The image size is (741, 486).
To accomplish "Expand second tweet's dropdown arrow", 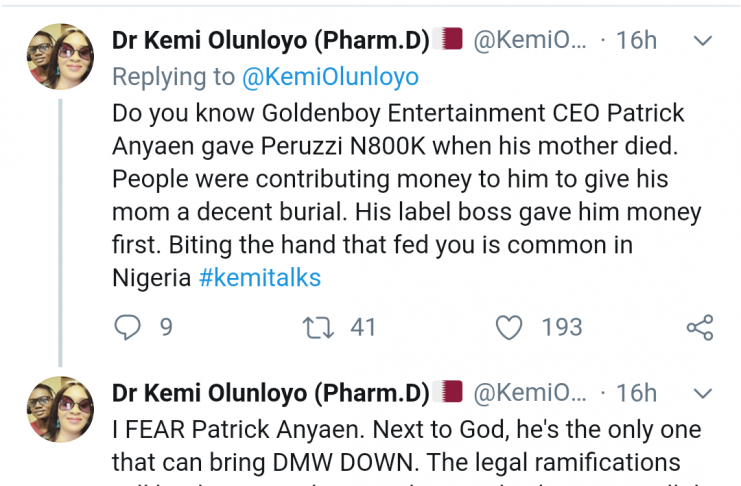I will click(x=703, y=393).
